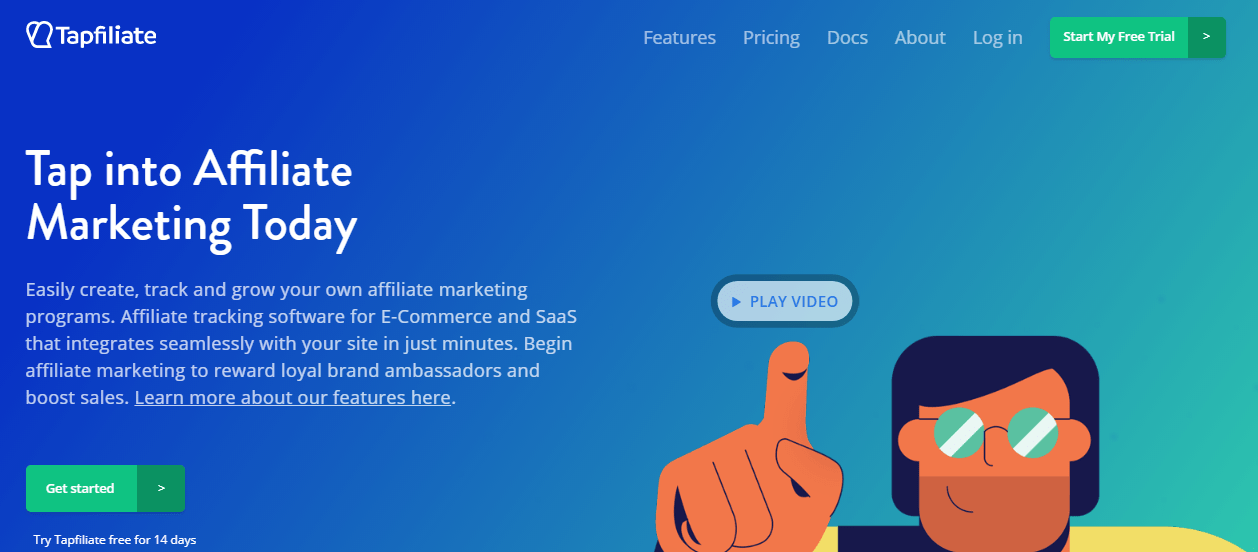The width and height of the screenshot is (1258, 552).
Task: Open the Docs navigation link
Action: pos(847,38)
